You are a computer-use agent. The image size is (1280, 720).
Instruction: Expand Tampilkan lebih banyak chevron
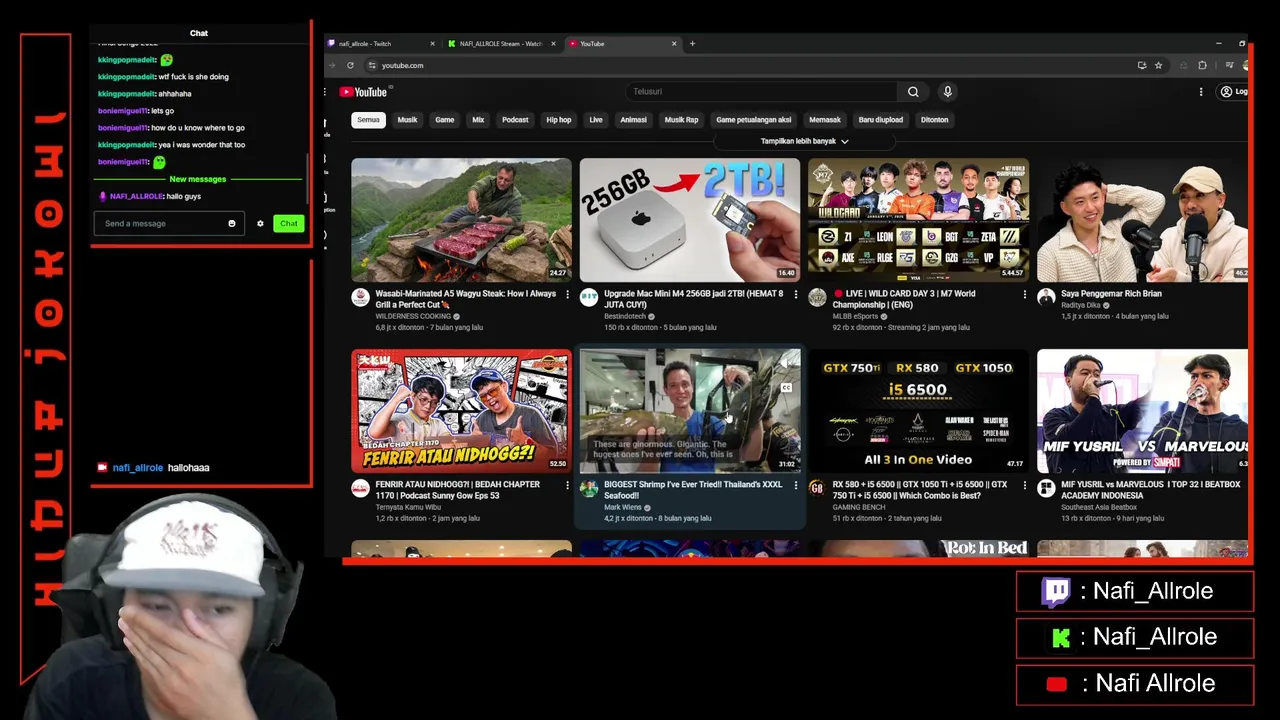click(845, 142)
